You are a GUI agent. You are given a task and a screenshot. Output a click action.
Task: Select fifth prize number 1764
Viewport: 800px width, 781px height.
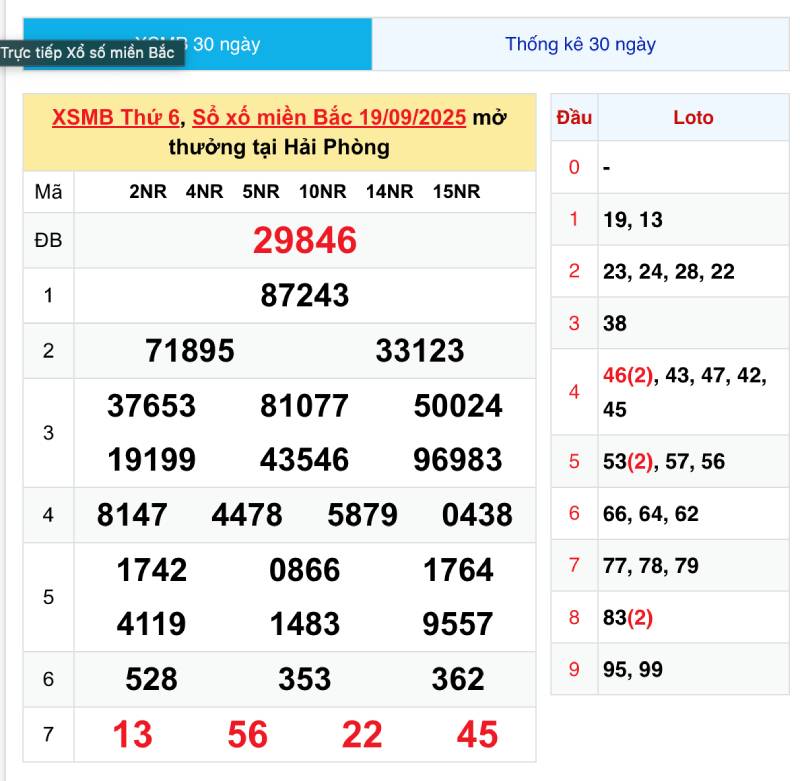pyautogui.click(x=458, y=570)
